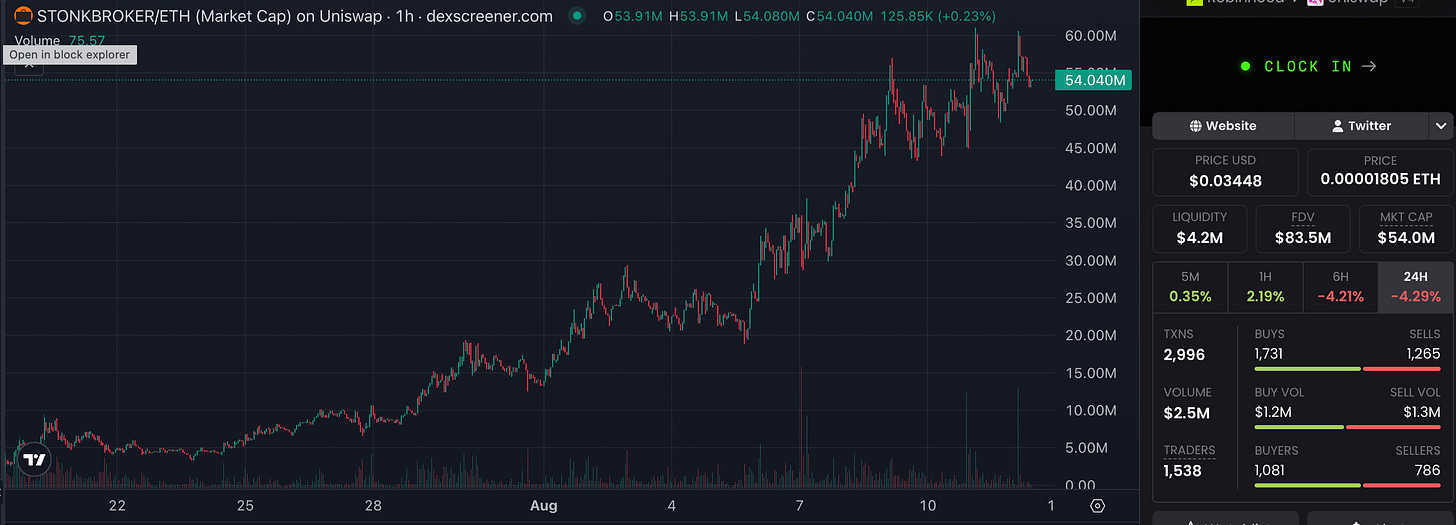Click the FDV $83.5M box
Viewport: 1456px width, 525px height.
[1302, 228]
